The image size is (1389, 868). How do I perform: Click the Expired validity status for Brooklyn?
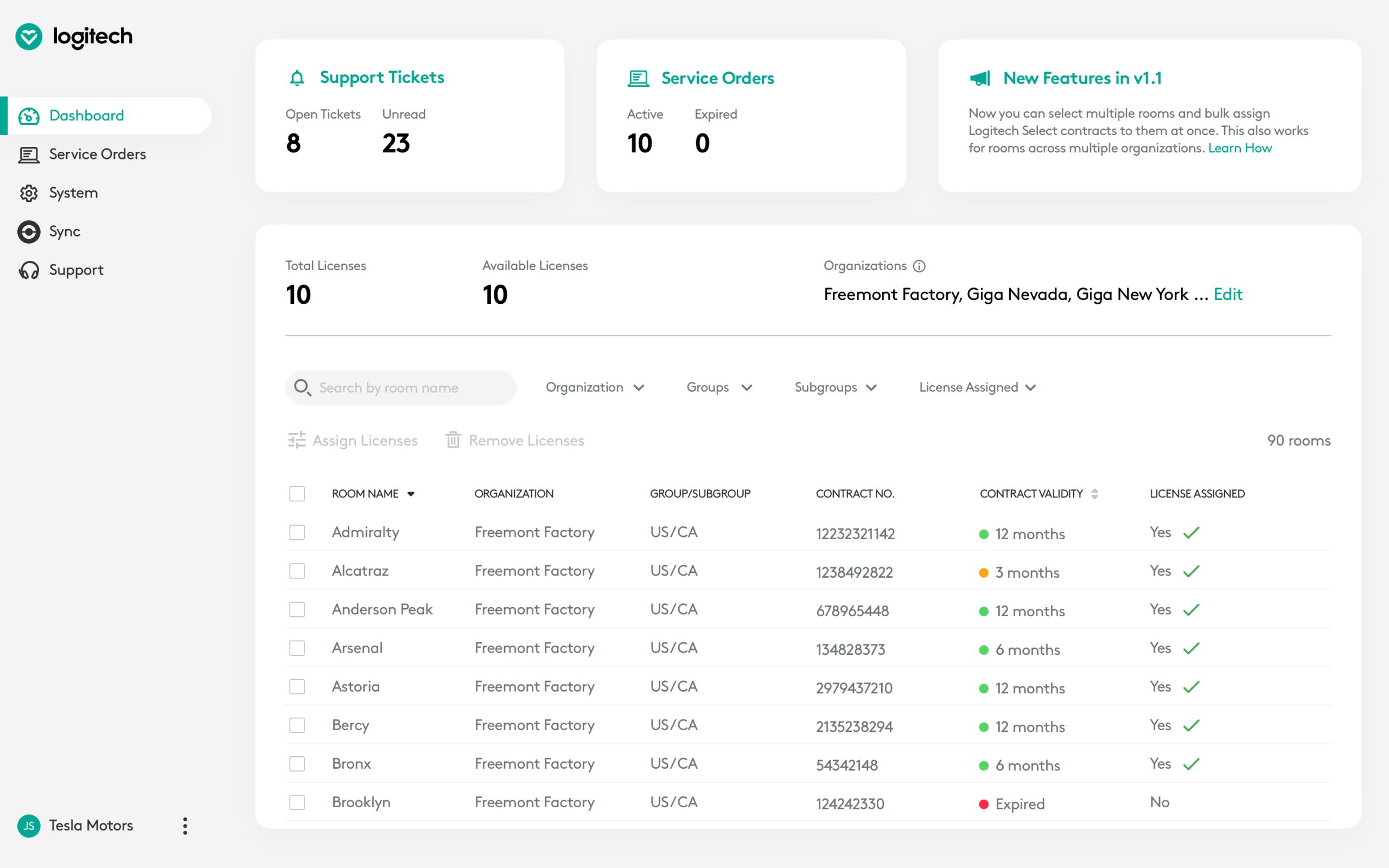coord(1012,803)
